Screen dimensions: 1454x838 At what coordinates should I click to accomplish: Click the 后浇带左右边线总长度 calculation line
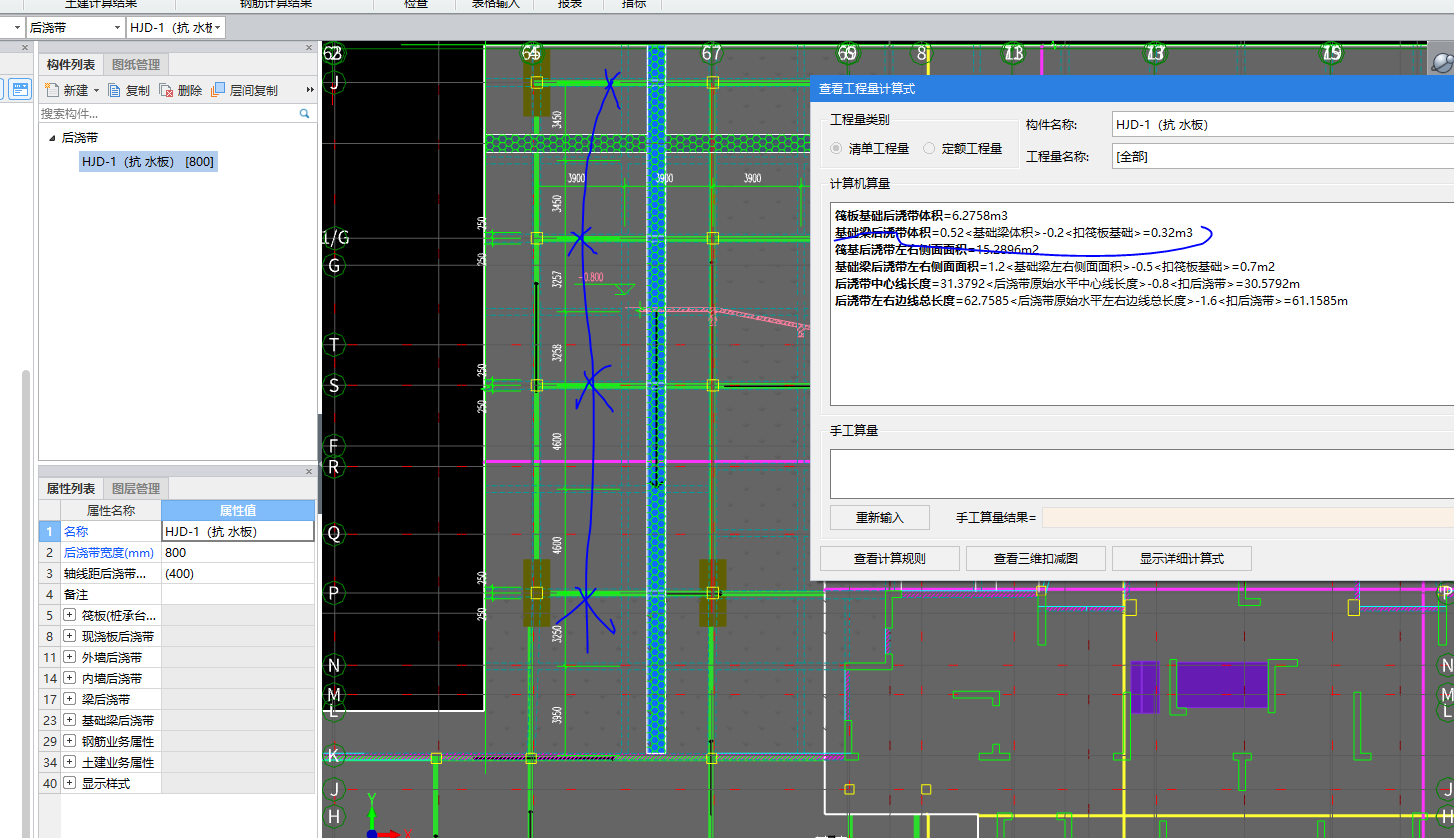1091,301
